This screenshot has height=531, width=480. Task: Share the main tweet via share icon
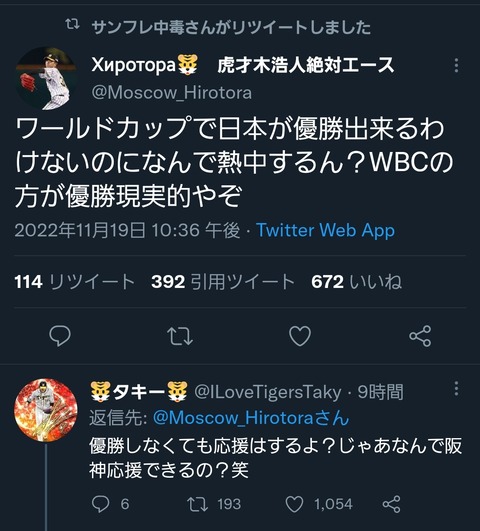pos(420,336)
